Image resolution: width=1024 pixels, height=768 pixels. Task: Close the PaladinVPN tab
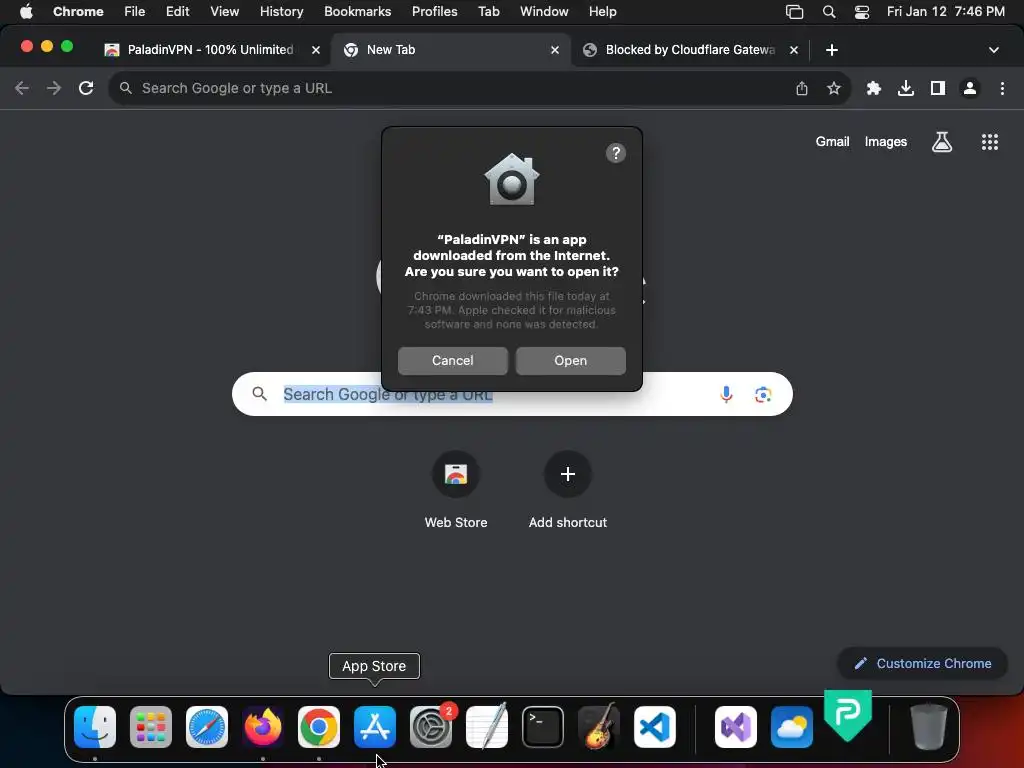point(315,50)
